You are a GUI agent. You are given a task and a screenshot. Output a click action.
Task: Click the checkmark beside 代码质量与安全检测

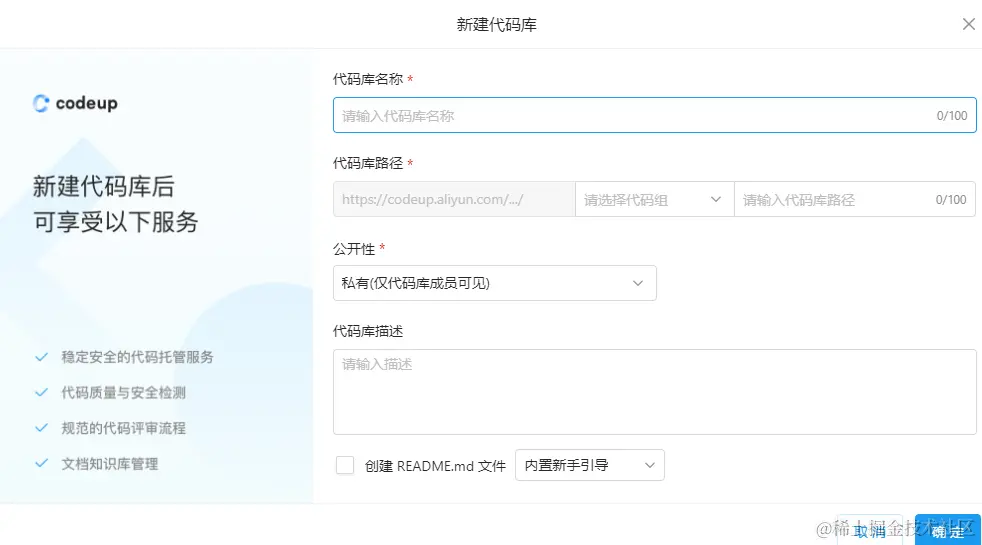(41, 393)
